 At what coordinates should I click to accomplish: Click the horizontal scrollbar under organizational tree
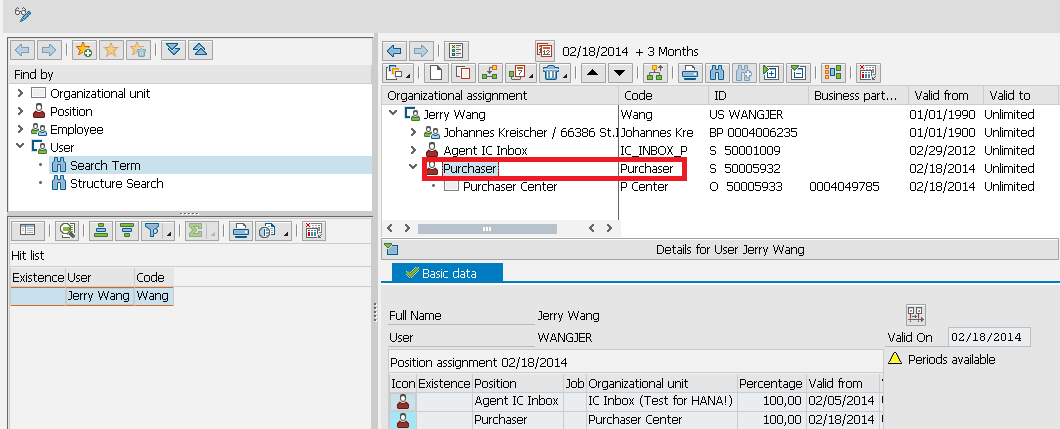click(x=487, y=229)
